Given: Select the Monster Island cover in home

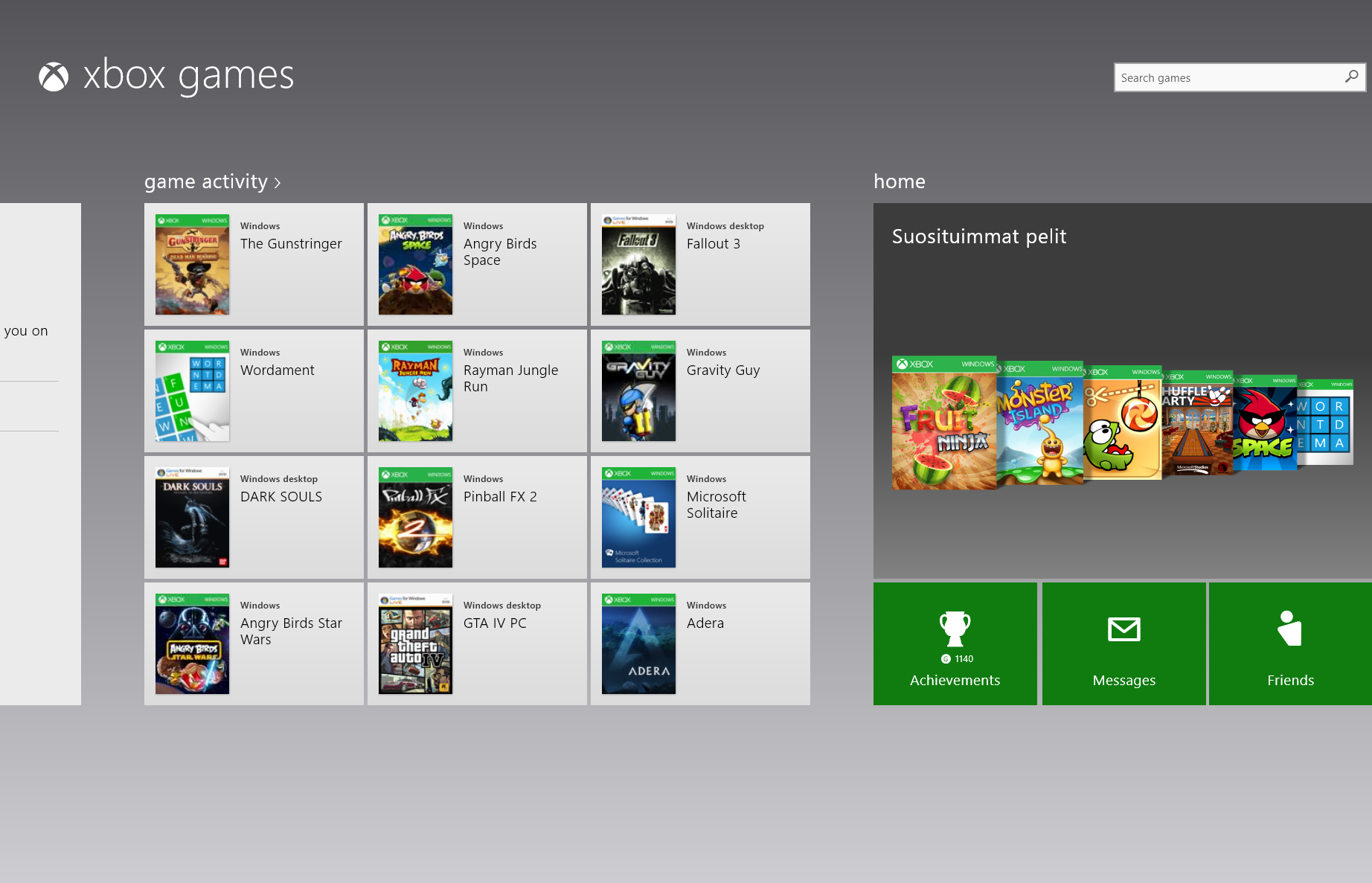Looking at the screenshot, I should (1040, 424).
